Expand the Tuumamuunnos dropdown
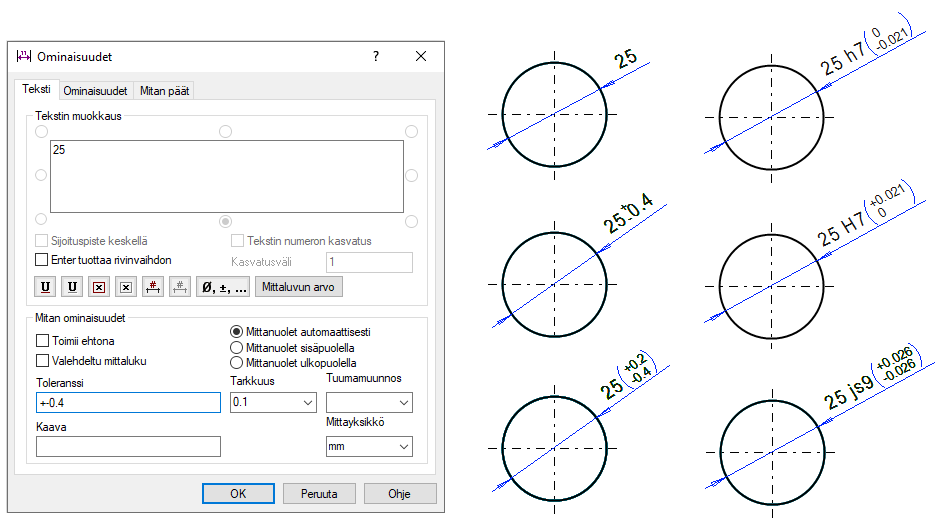The height and width of the screenshot is (520, 946). click(369, 402)
